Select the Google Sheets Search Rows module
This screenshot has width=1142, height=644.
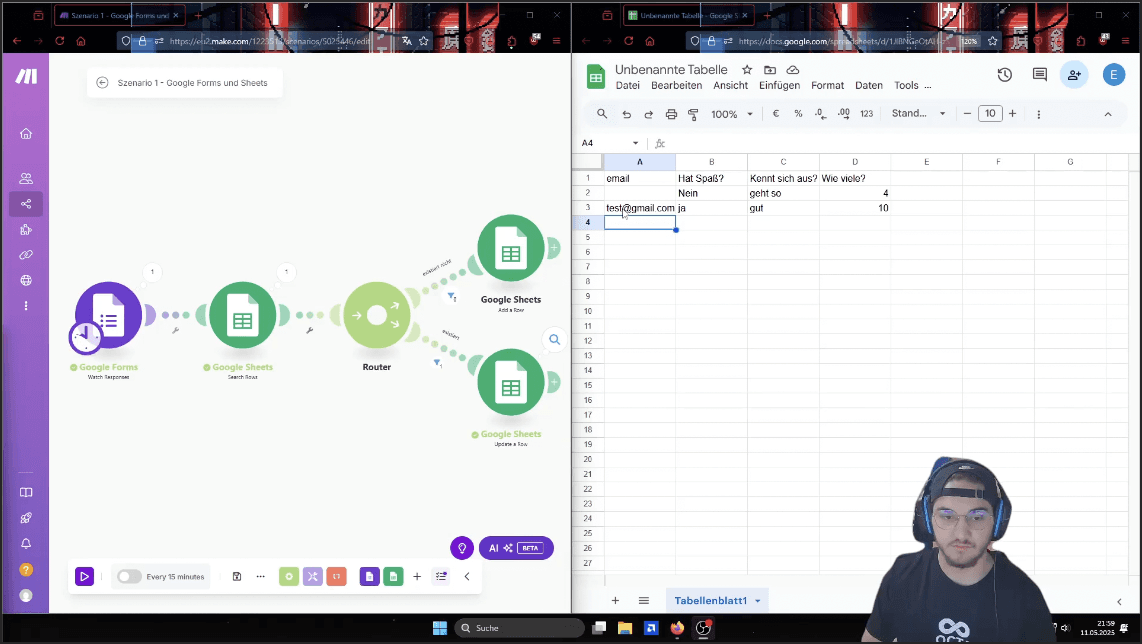[x=243, y=315]
